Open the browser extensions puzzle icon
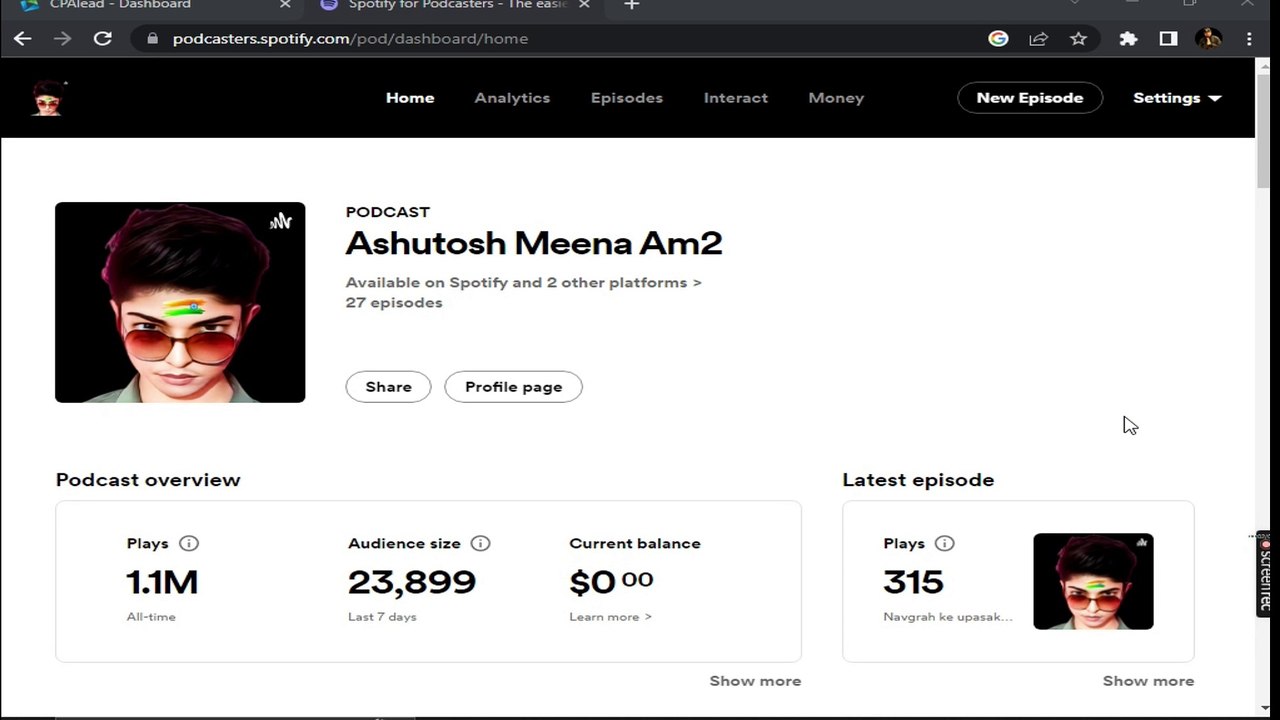Screen dimensions: 1280x720 (1128, 39)
